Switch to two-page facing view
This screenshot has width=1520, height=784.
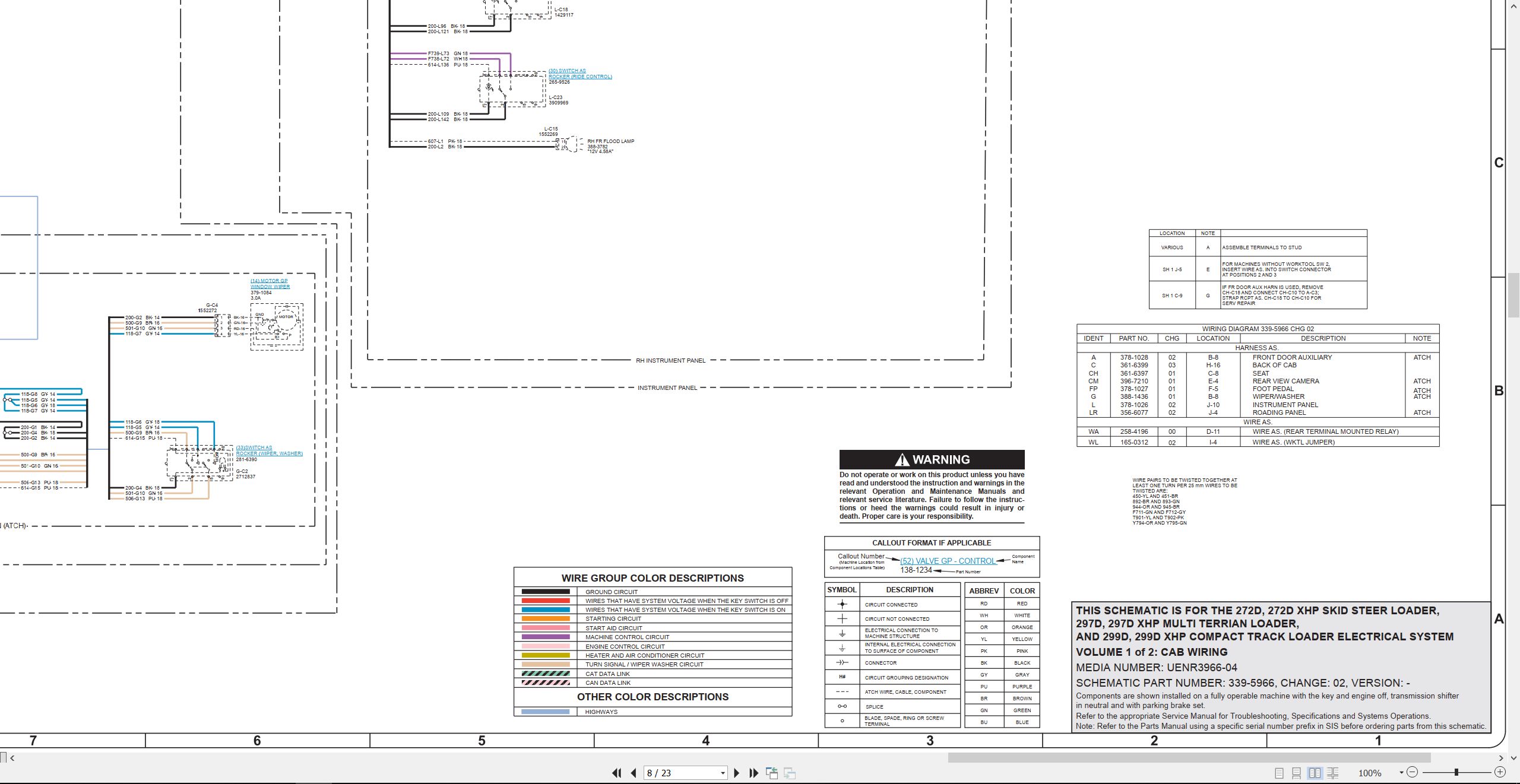[1315, 773]
